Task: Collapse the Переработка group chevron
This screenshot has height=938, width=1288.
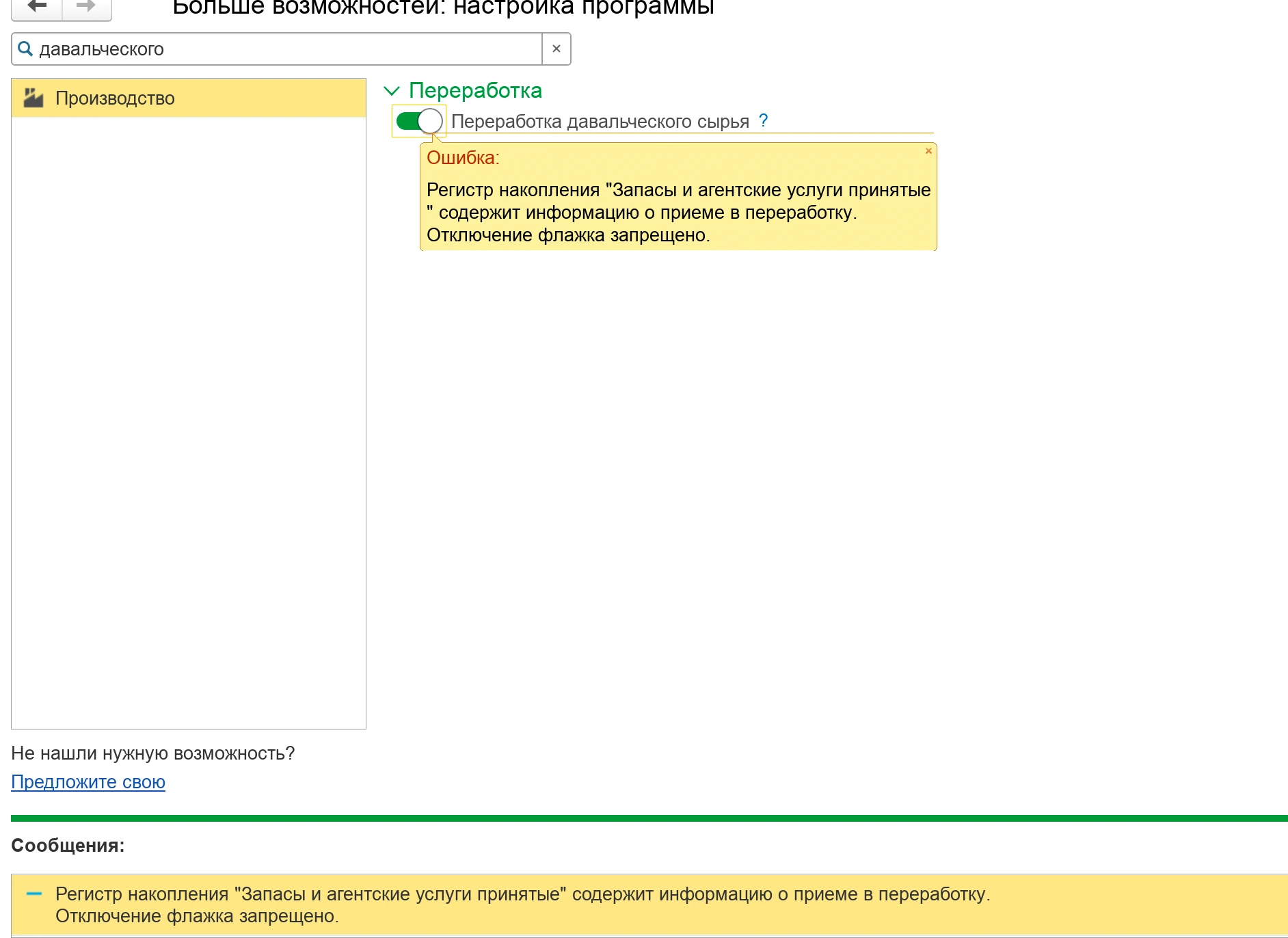Action: (392, 91)
